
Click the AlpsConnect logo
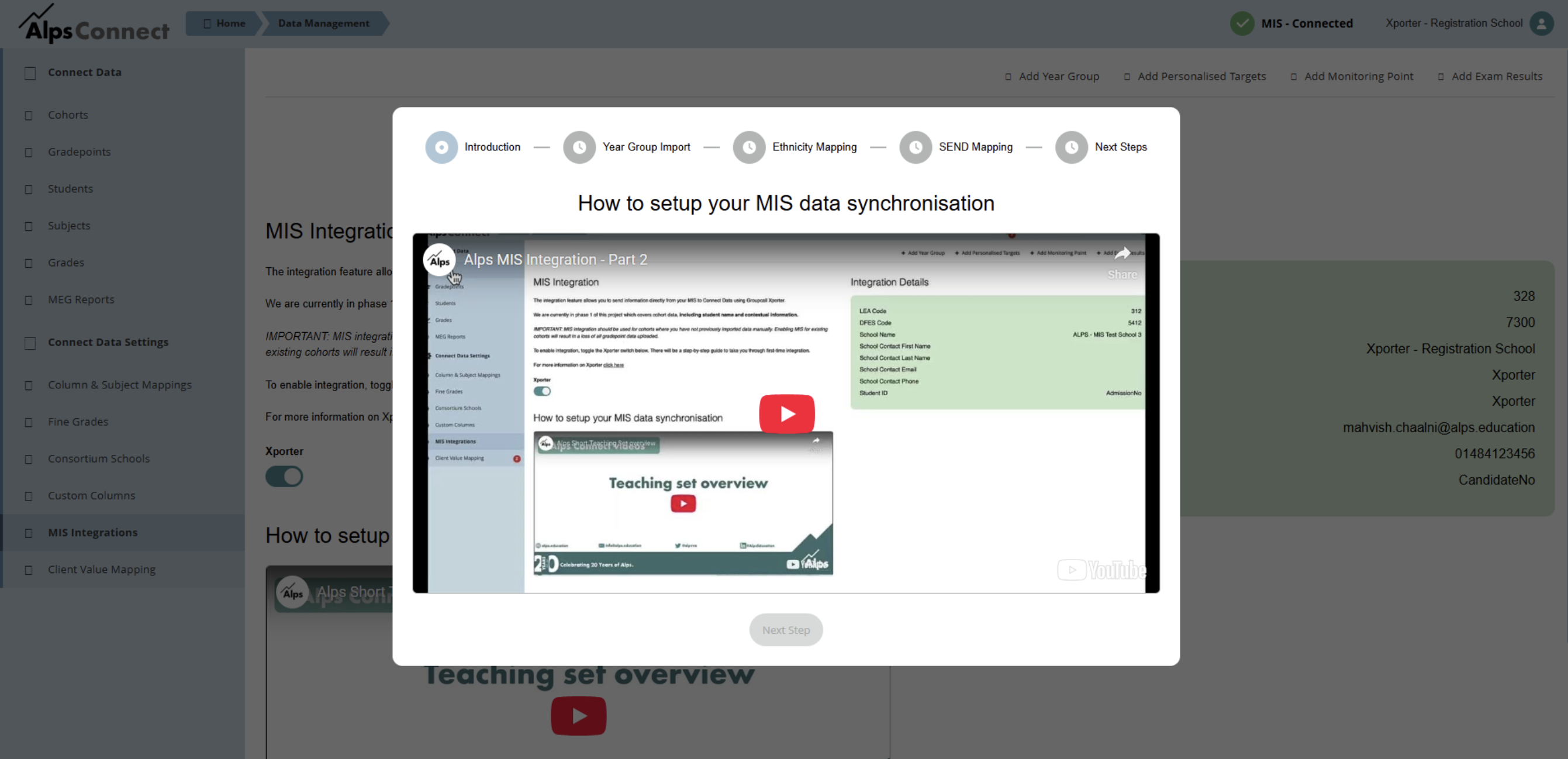[93, 24]
